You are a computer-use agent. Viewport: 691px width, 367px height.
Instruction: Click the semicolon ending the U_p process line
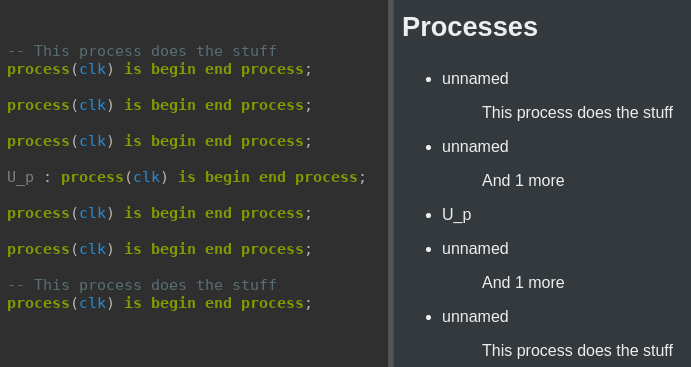click(362, 178)
